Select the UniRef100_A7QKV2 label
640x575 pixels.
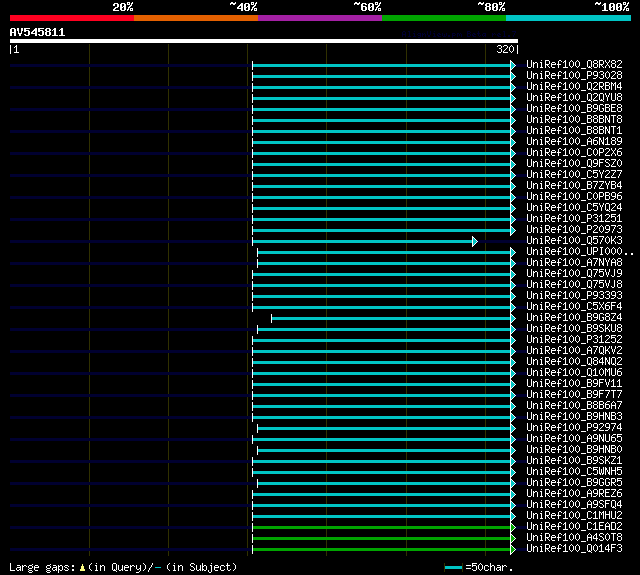tap(574, 351)
